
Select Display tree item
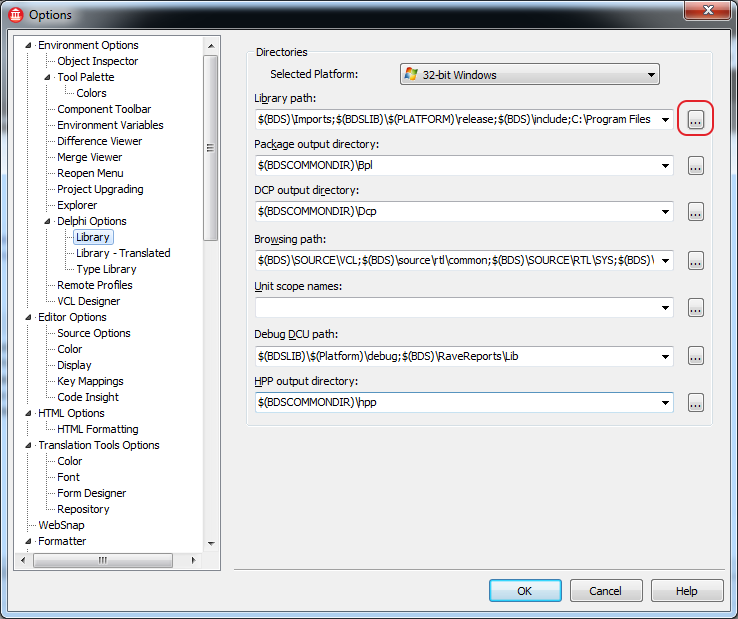pos(74,365)
